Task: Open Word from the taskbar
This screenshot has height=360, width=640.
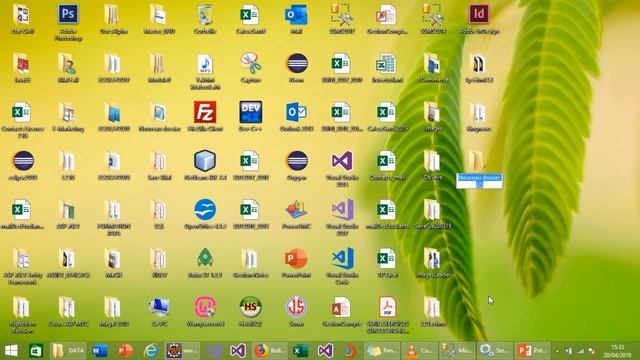Action: pyautogui.click(x=99, y=351)
